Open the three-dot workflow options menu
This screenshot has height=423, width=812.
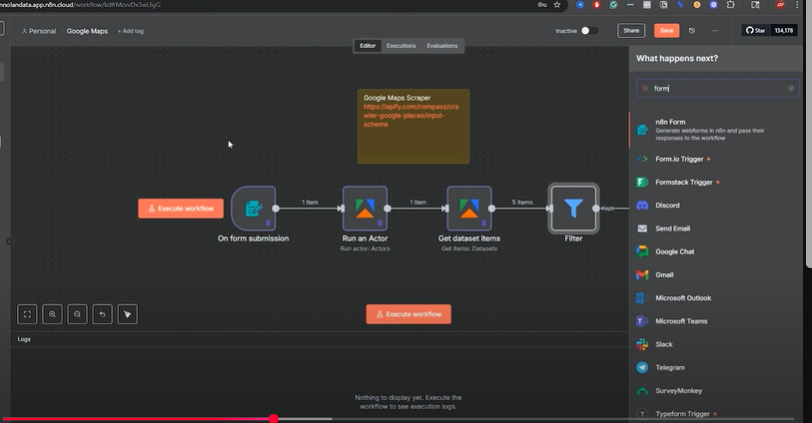click(715, 31)
